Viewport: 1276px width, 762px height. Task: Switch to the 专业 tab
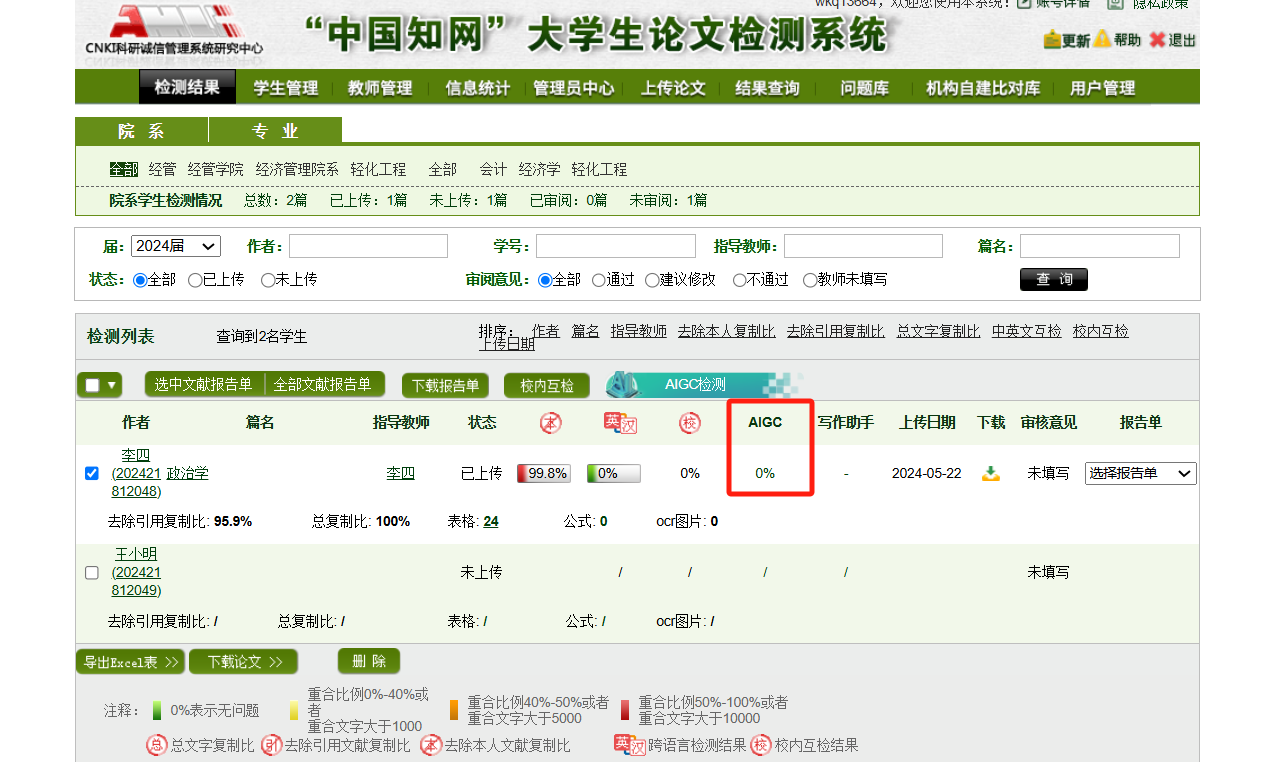275,131
